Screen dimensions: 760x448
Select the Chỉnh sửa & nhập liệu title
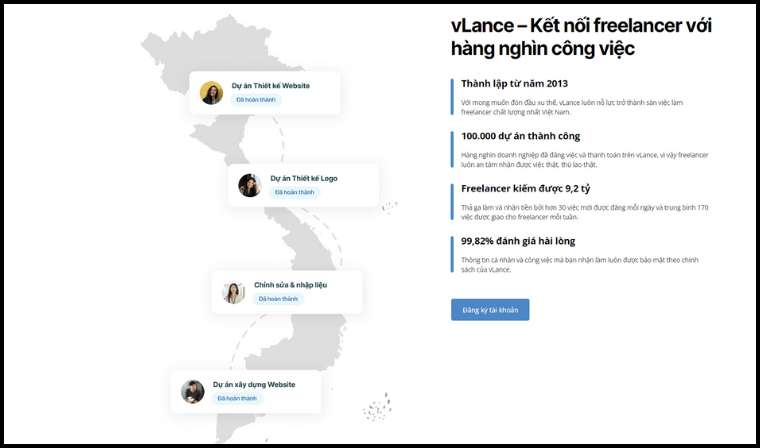[290, 285]
